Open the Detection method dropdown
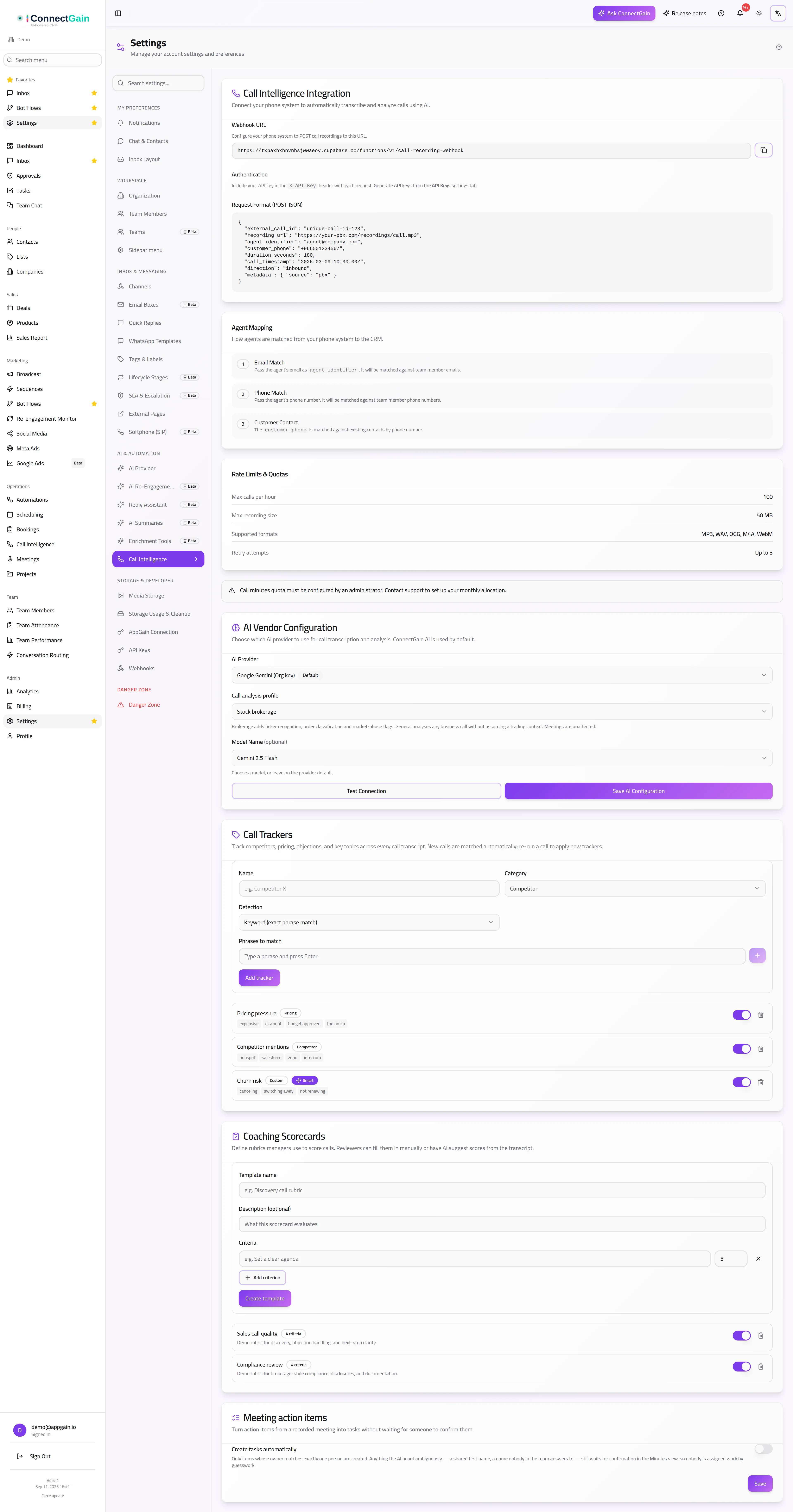 369,922
